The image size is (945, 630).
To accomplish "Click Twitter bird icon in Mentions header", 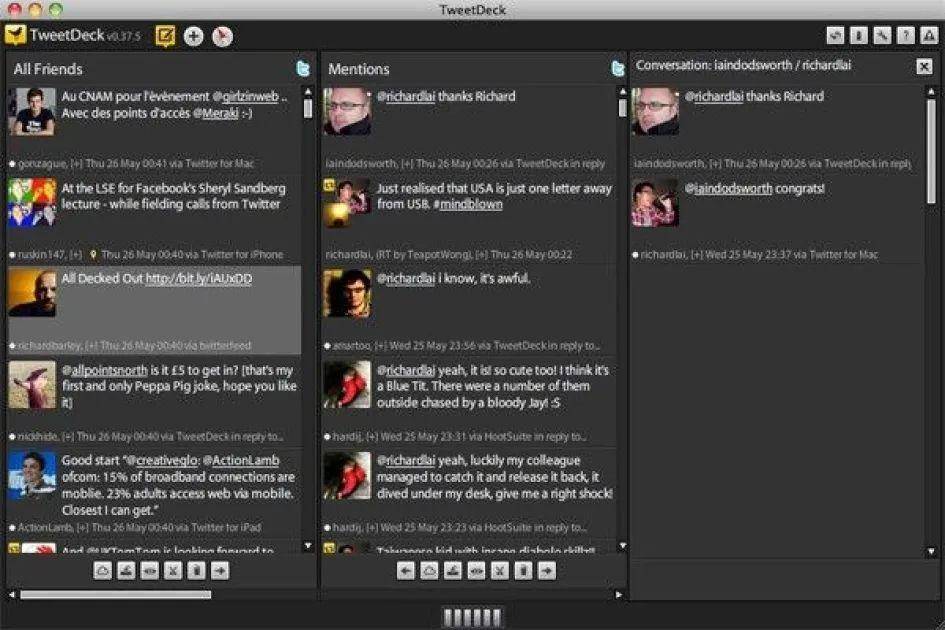I will click(618, 69).
